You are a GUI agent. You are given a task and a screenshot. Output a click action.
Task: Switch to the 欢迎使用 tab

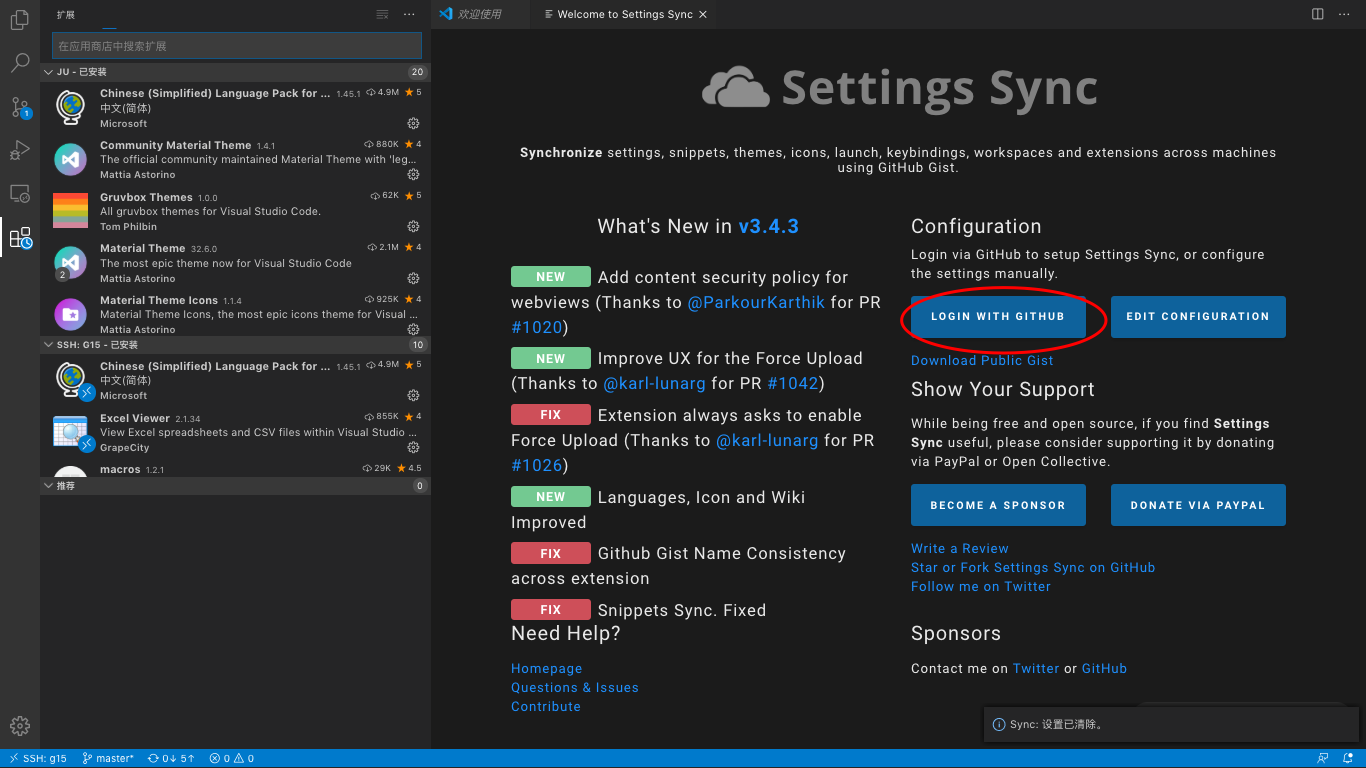point(478,14)
